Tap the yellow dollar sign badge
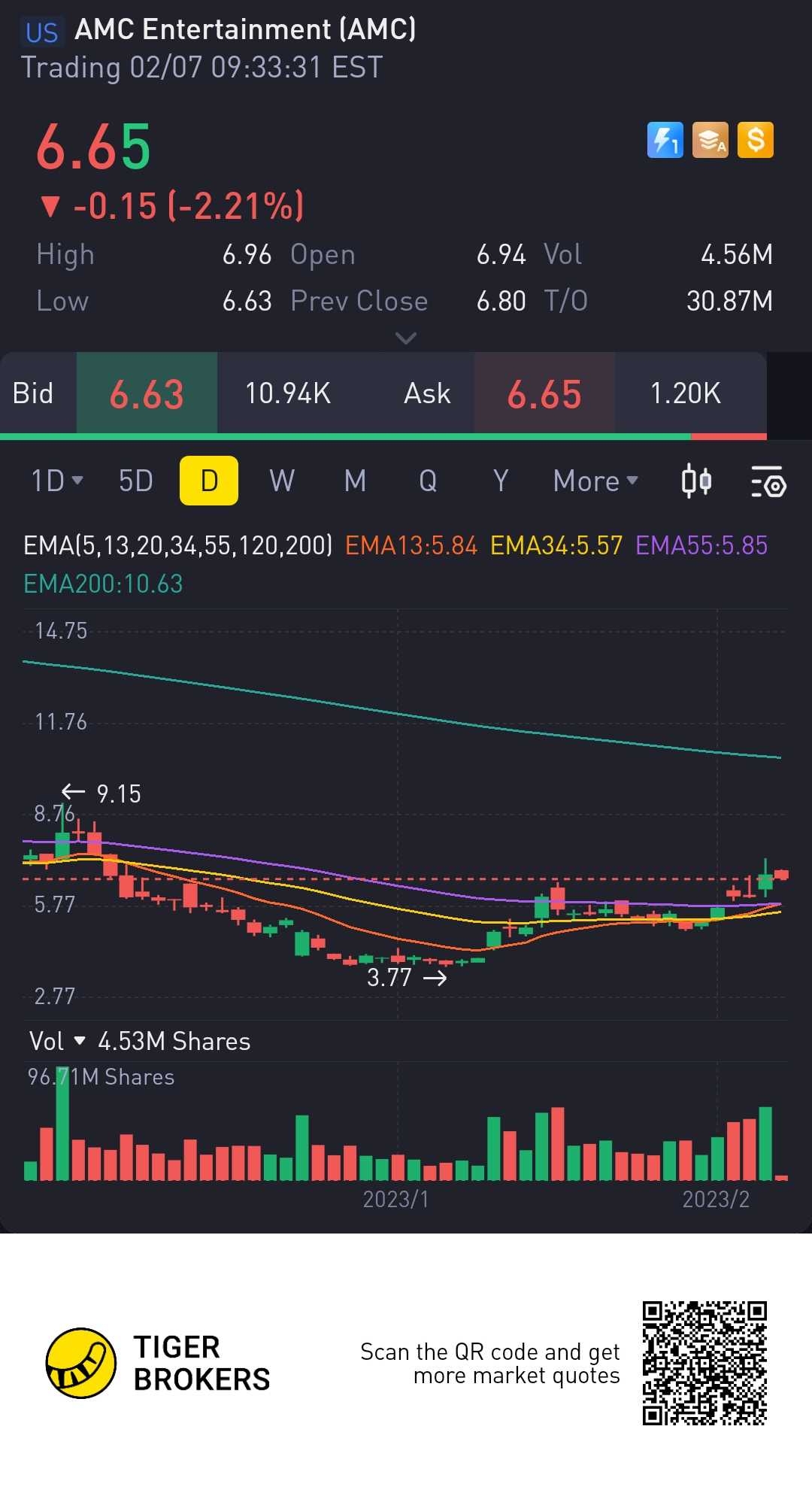This screenshot has height=1493, width=812. click(x=756, y=140)
